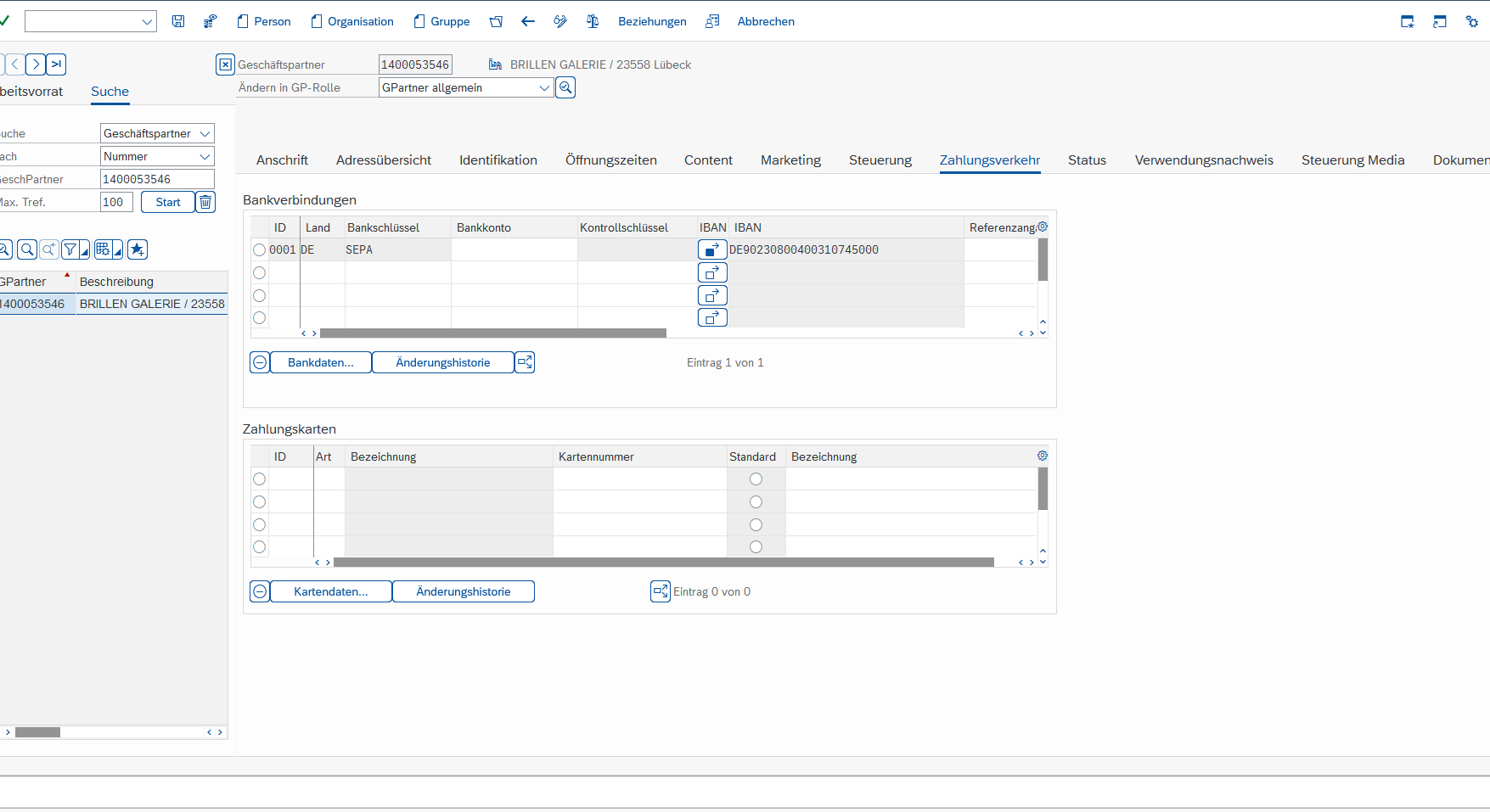Set fourth card row as Standard
1490x812 pixels.
pos(756,547)
